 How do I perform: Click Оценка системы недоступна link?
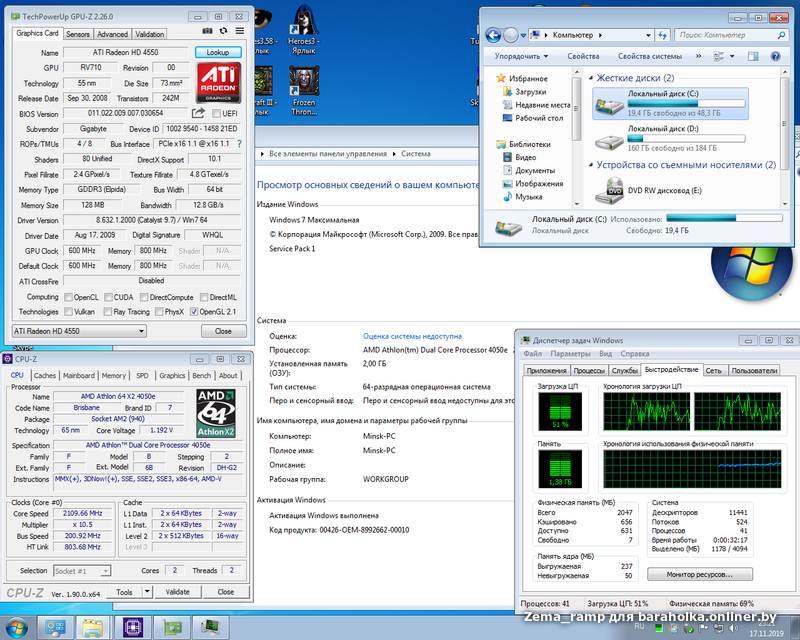coord(412,336)
